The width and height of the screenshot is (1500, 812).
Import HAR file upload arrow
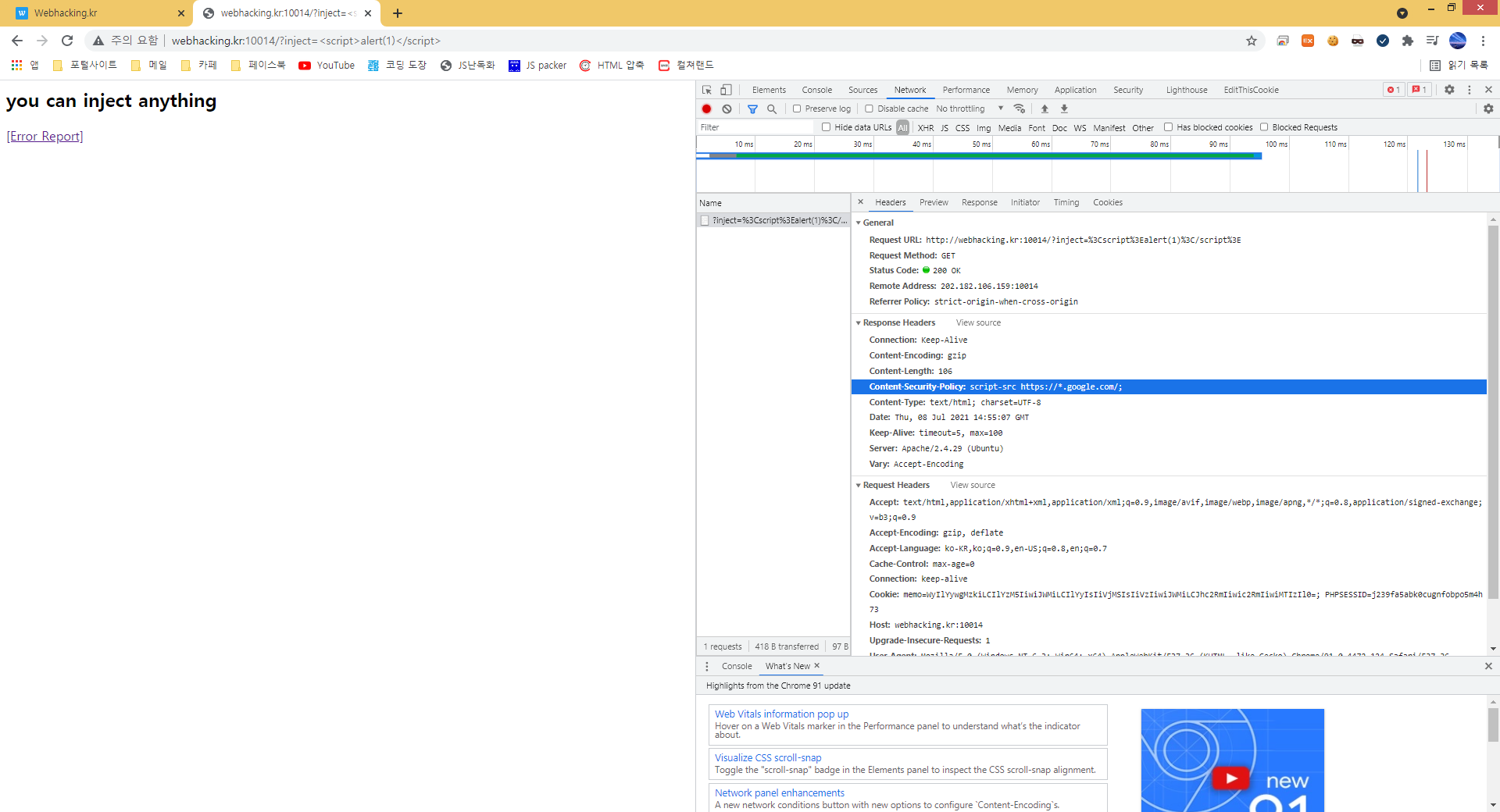1045,109
